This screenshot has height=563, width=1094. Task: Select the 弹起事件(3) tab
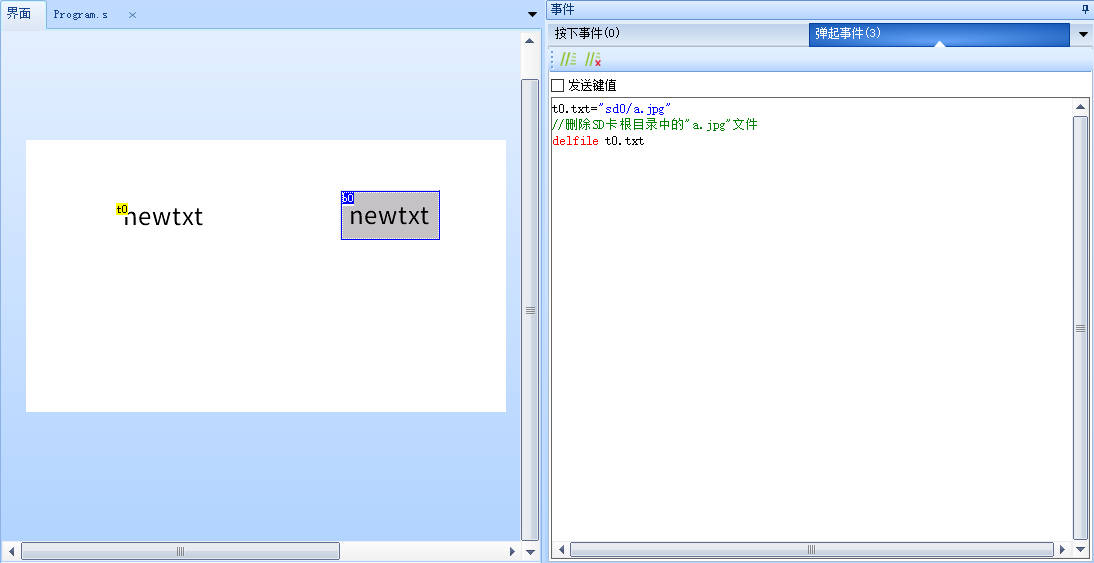[847, 34]
